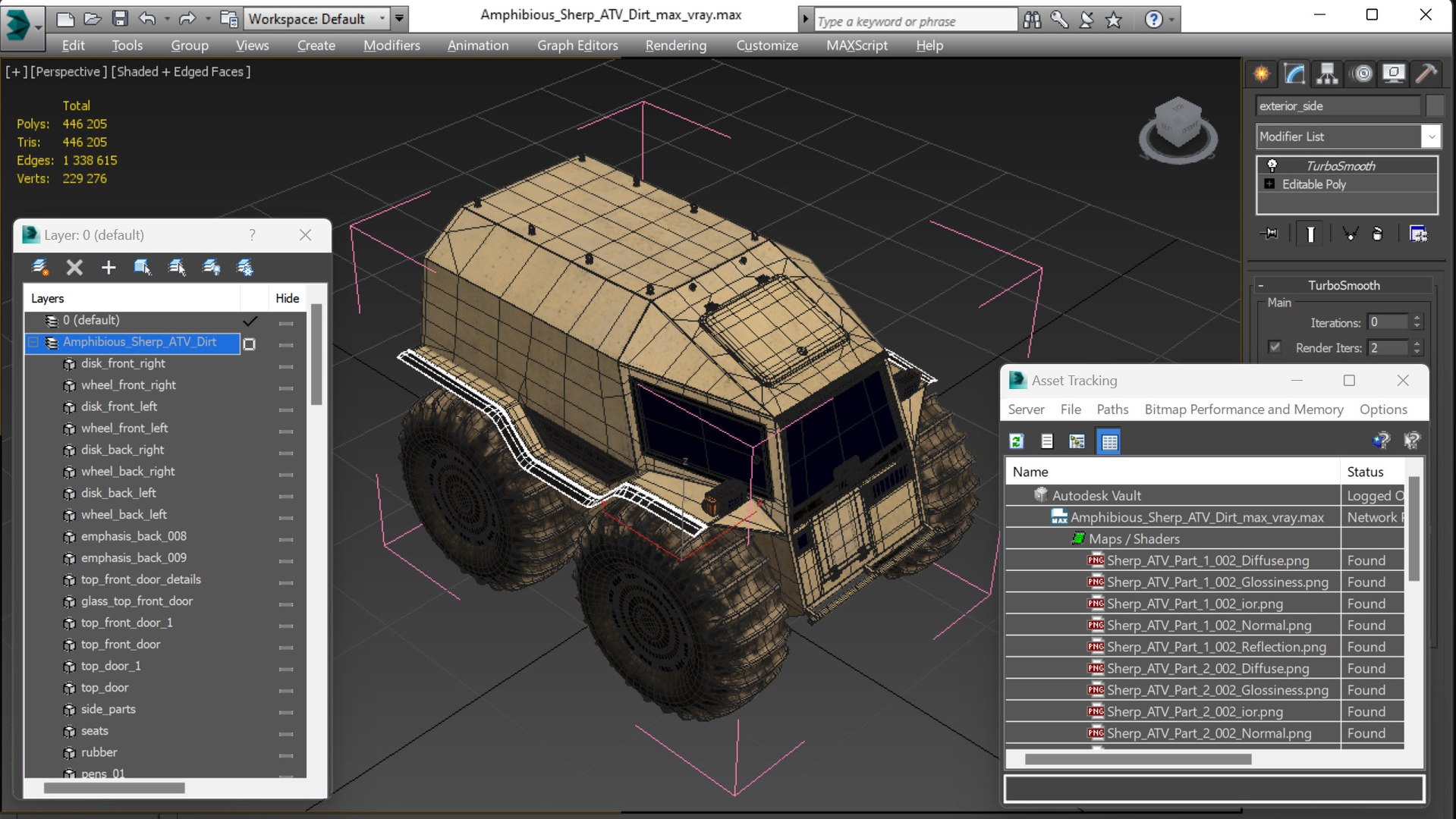Click Perspective viewport label
1456x819 pixels.
(68, 71)
